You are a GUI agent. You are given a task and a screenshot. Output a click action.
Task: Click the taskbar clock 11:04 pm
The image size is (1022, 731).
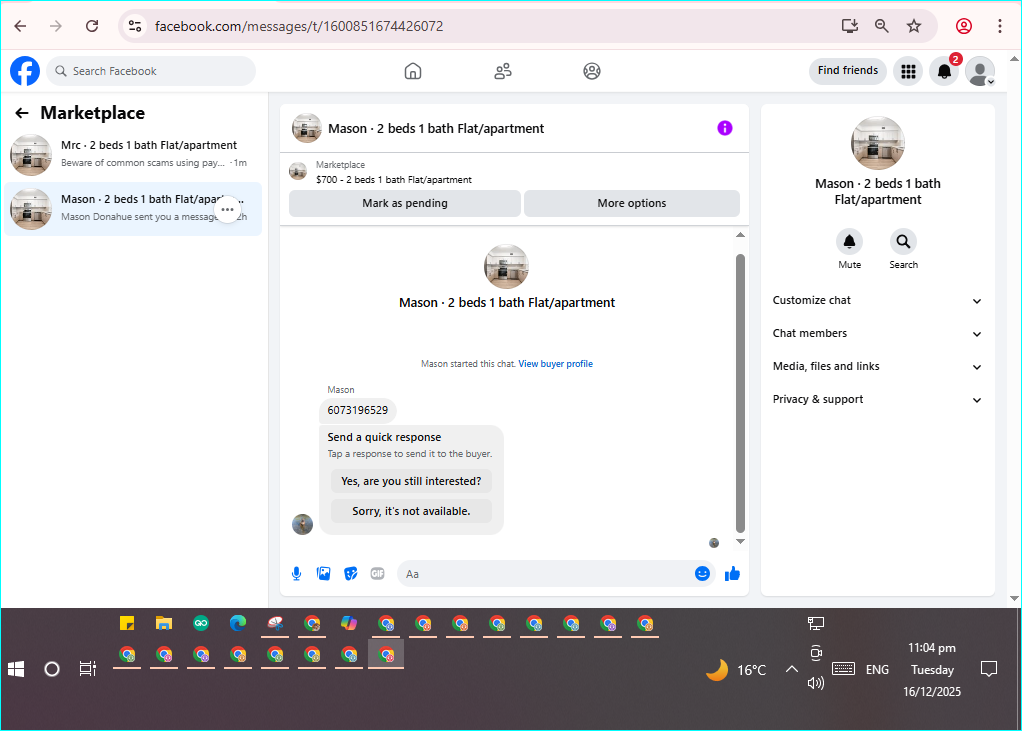pos(932,648)
